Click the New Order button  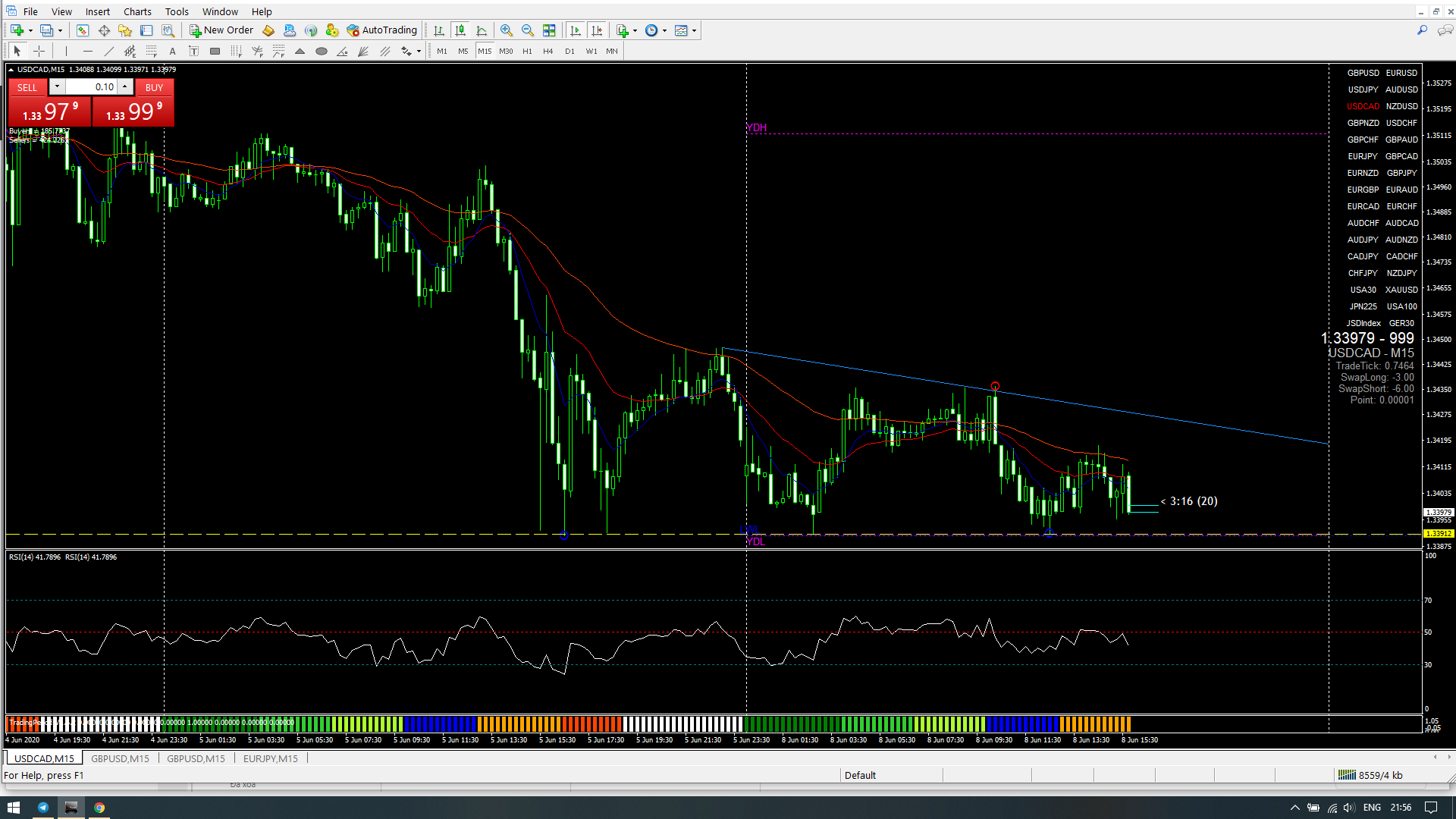click(x=221, y=30)
